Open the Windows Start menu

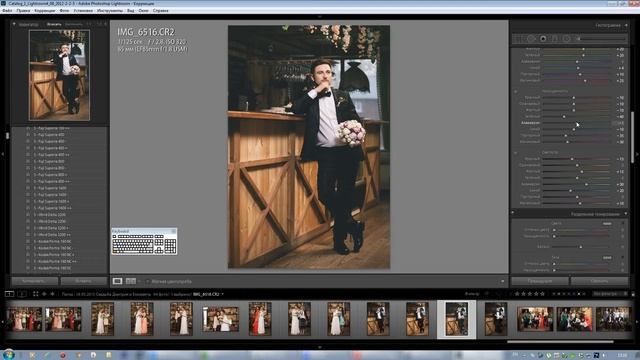tap(8, 355)
